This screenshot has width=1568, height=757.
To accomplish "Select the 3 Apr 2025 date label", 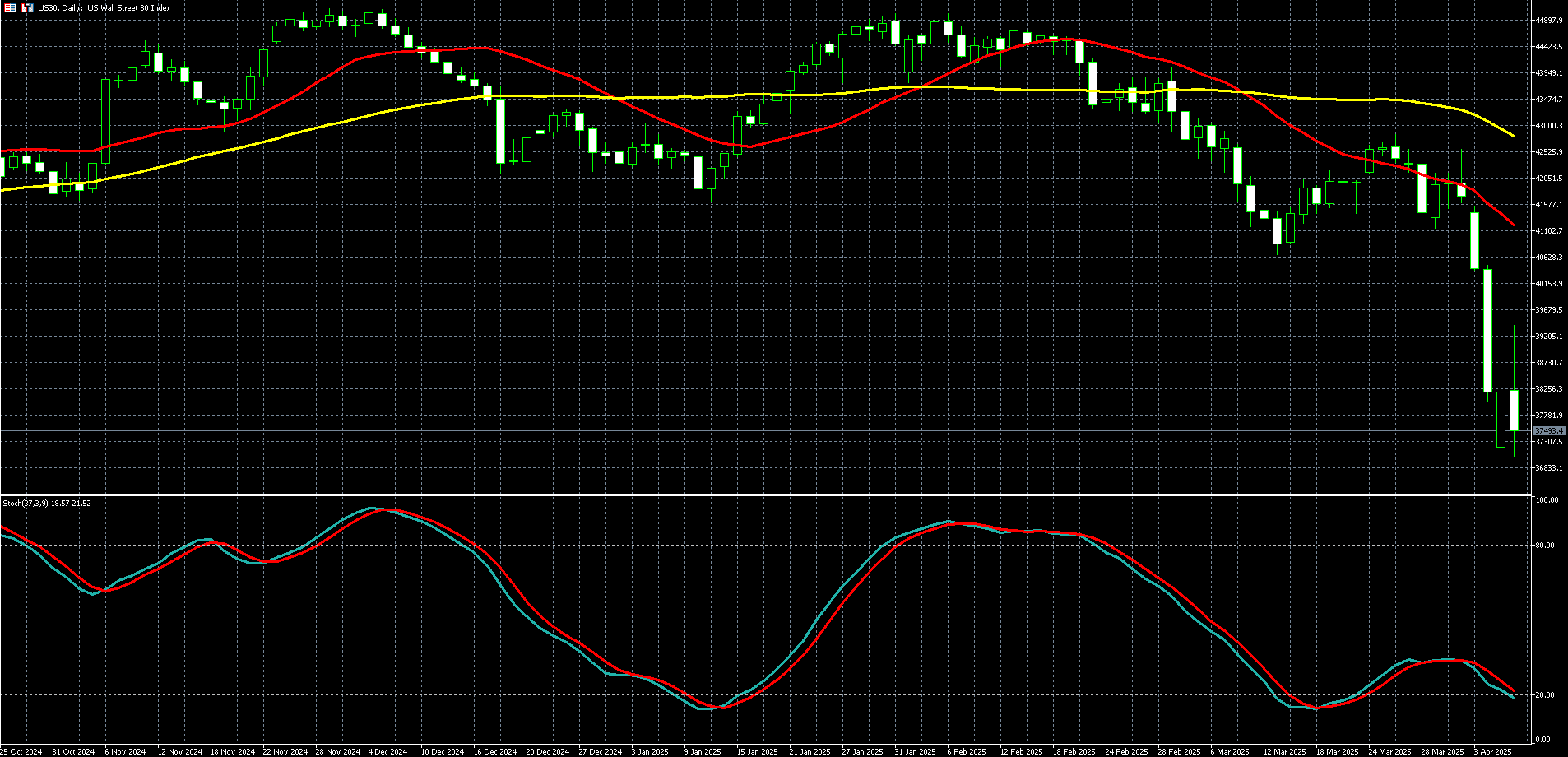I will (1492, 751).
